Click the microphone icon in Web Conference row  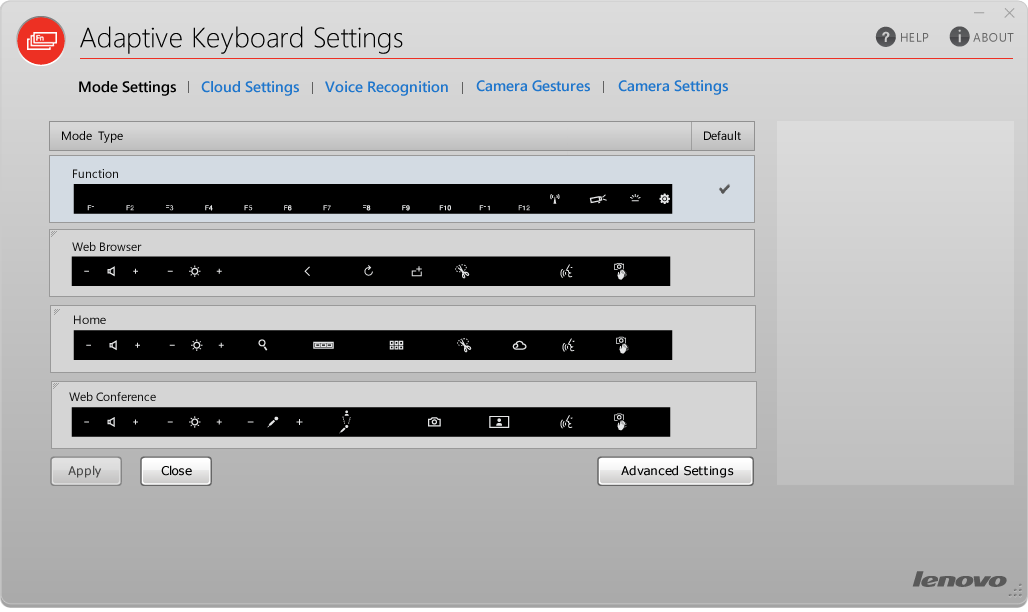[x=273, y=422]
